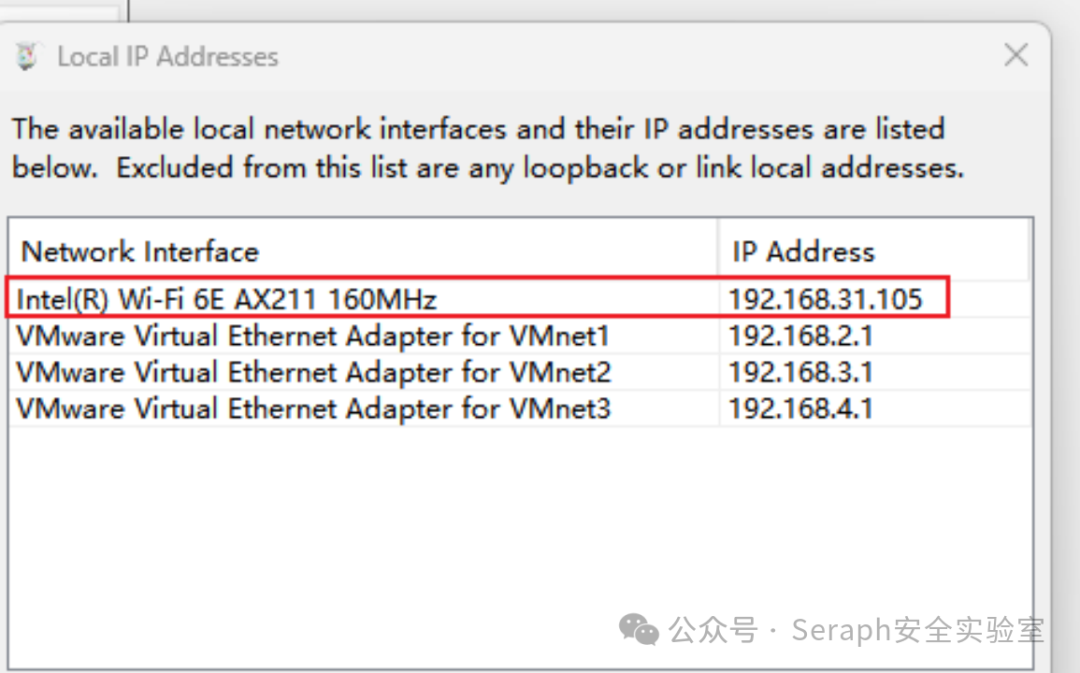Click the 192.168.2.1 address cell
The image size is (1080, 673).
click(801, 336)
